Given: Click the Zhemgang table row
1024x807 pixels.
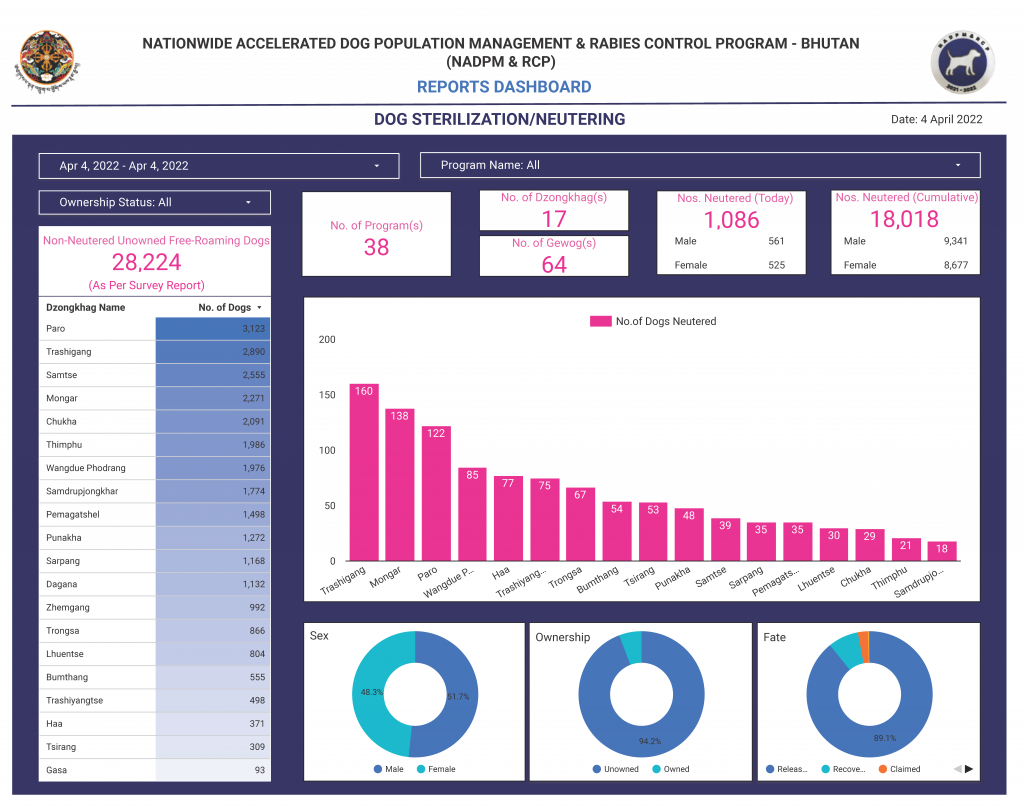Looking at the screenshot, I should click(x=155, y=607).
